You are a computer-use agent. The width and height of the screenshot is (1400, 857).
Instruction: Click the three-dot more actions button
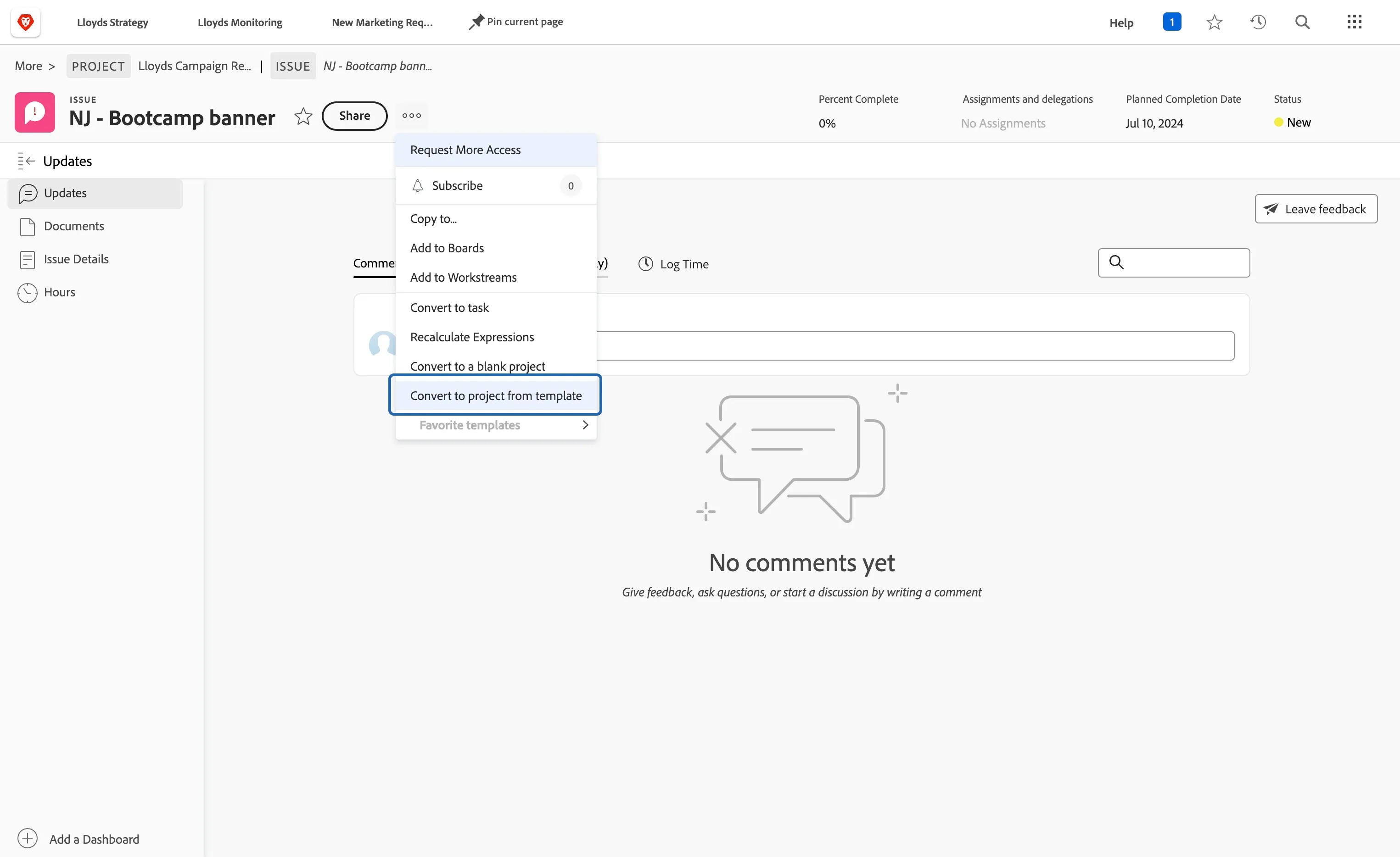point(411,115)
